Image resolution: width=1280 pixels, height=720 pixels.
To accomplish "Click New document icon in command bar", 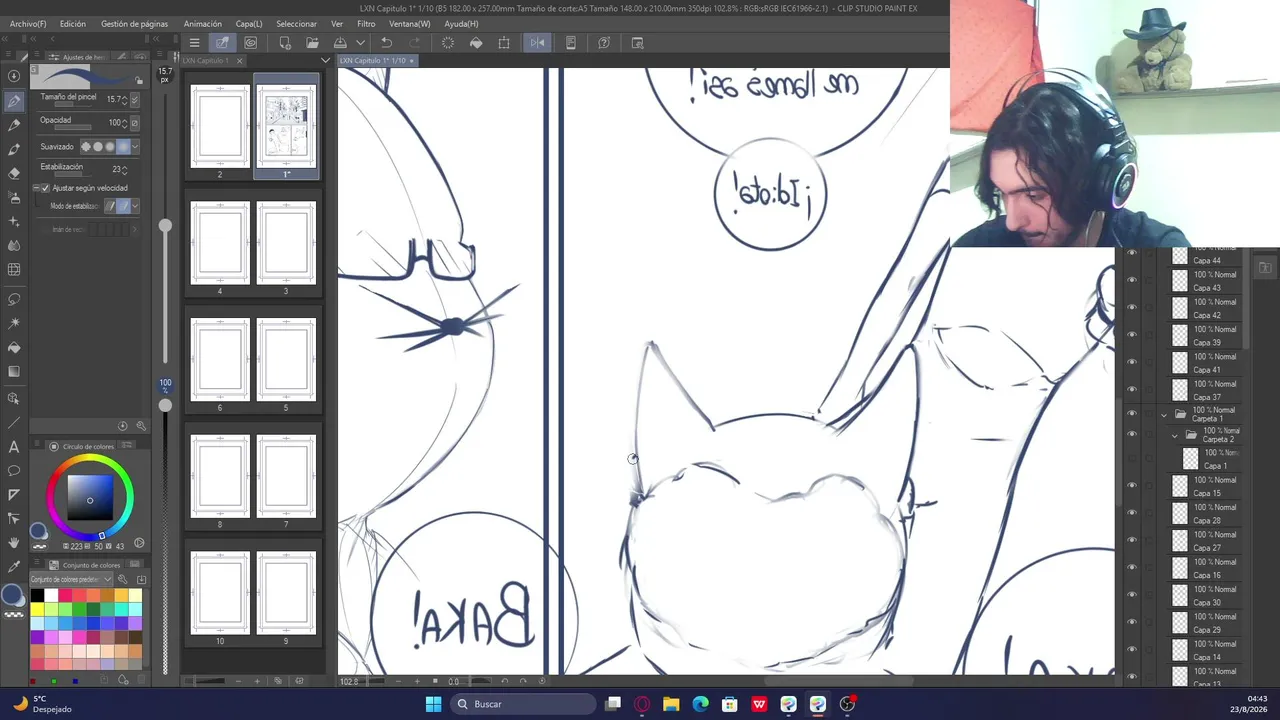I will (x=285, y=43).
